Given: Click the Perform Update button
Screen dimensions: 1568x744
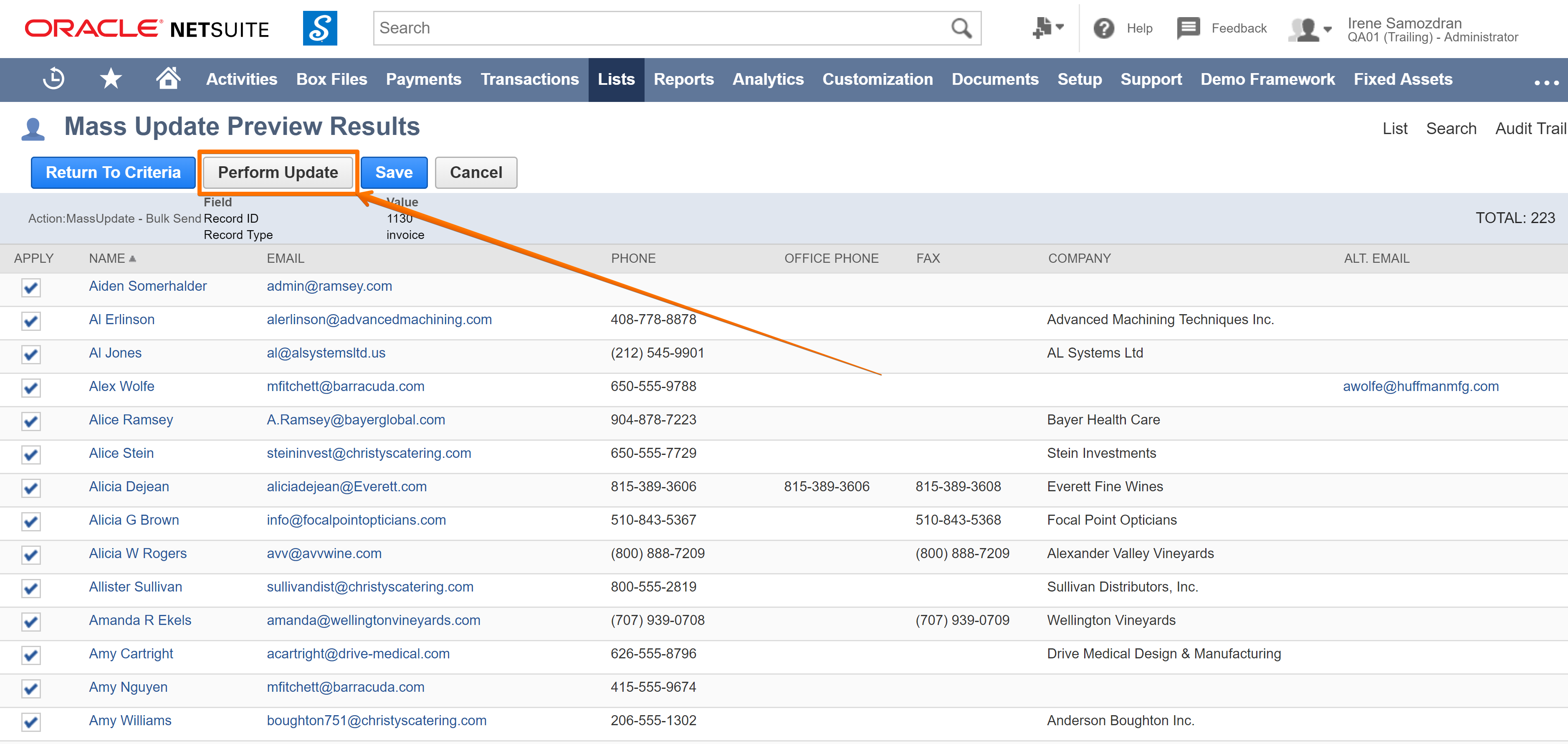Looking at the screenshot, I should point(278,173).
